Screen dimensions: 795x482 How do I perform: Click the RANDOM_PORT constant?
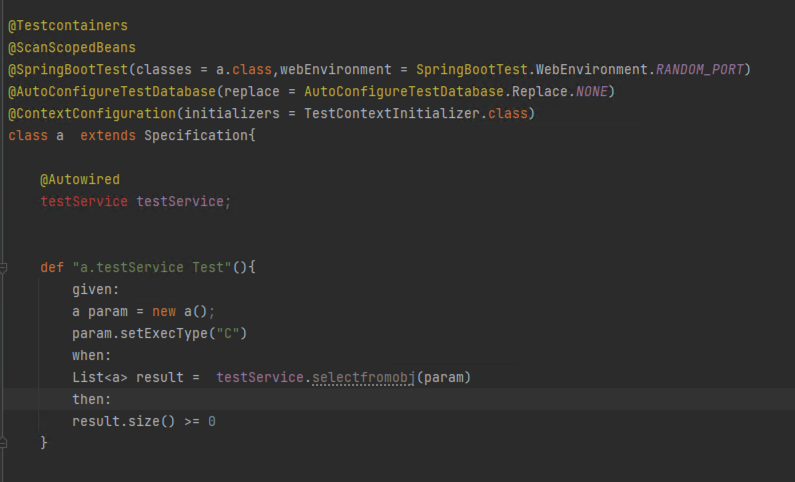tap(700, 69)
